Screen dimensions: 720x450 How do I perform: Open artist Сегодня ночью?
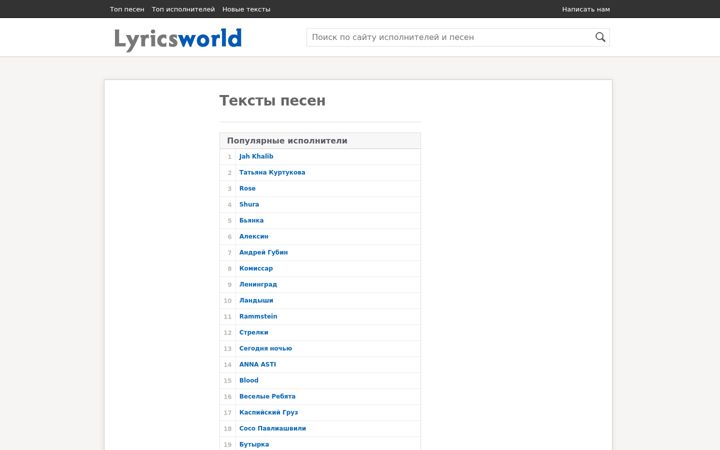pyautogui.click(x=265, y=349)
